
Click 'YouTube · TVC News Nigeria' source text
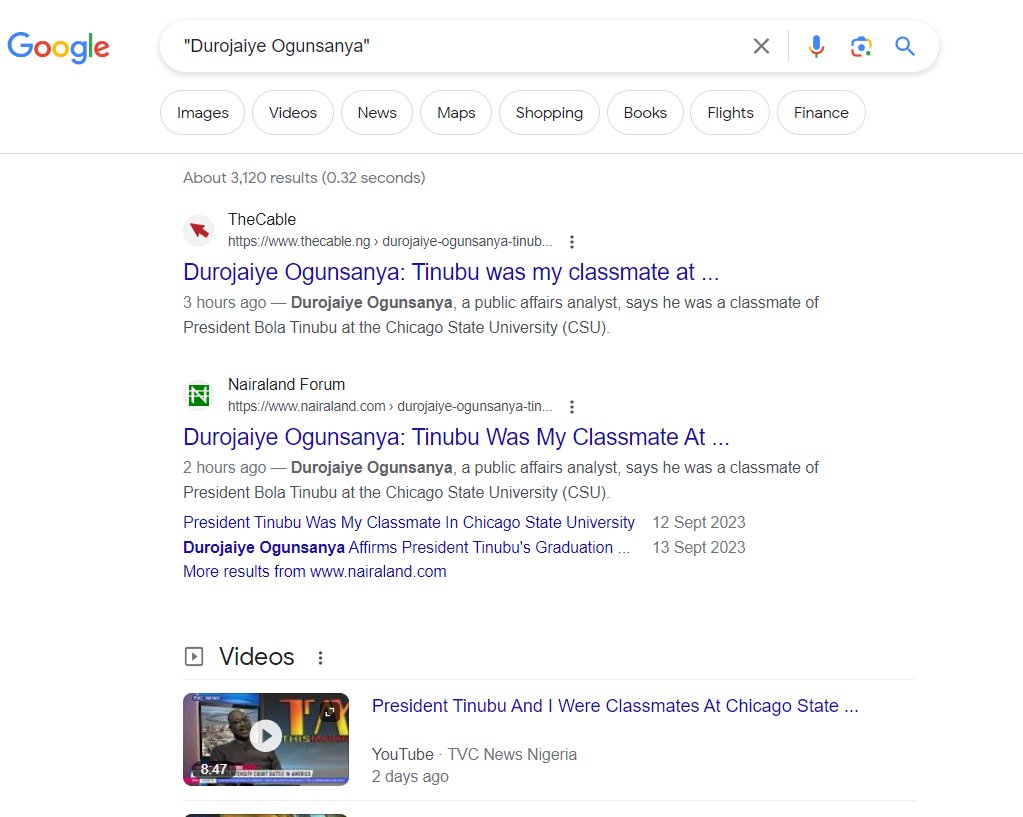pyautogui.click(x=474, y=754)
